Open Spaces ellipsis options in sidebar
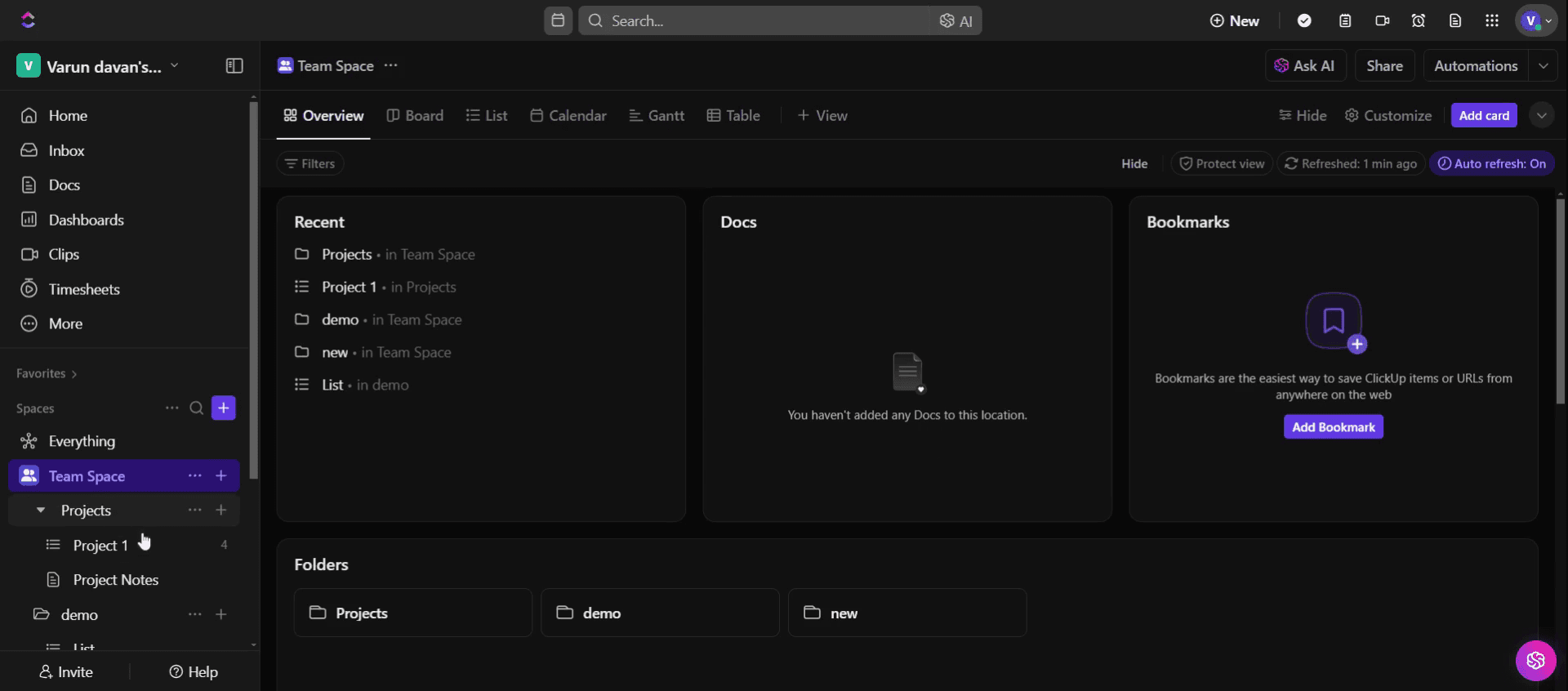The width and height of the screenshot is (1568, 691). coord(171,408)
